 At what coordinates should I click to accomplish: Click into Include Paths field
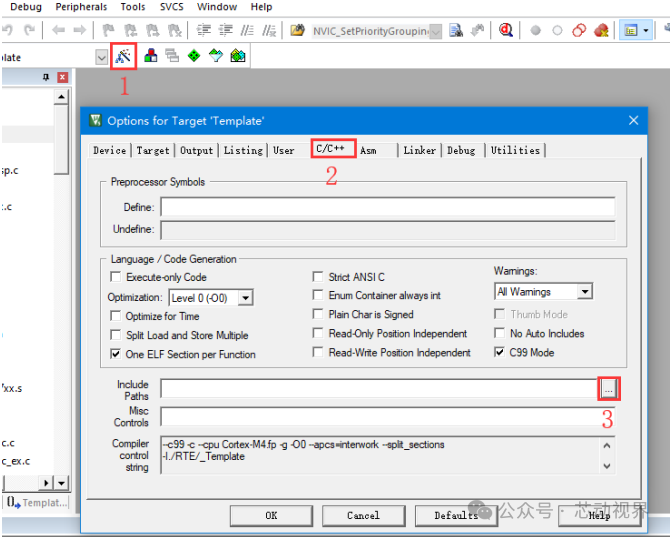(380, 389)
